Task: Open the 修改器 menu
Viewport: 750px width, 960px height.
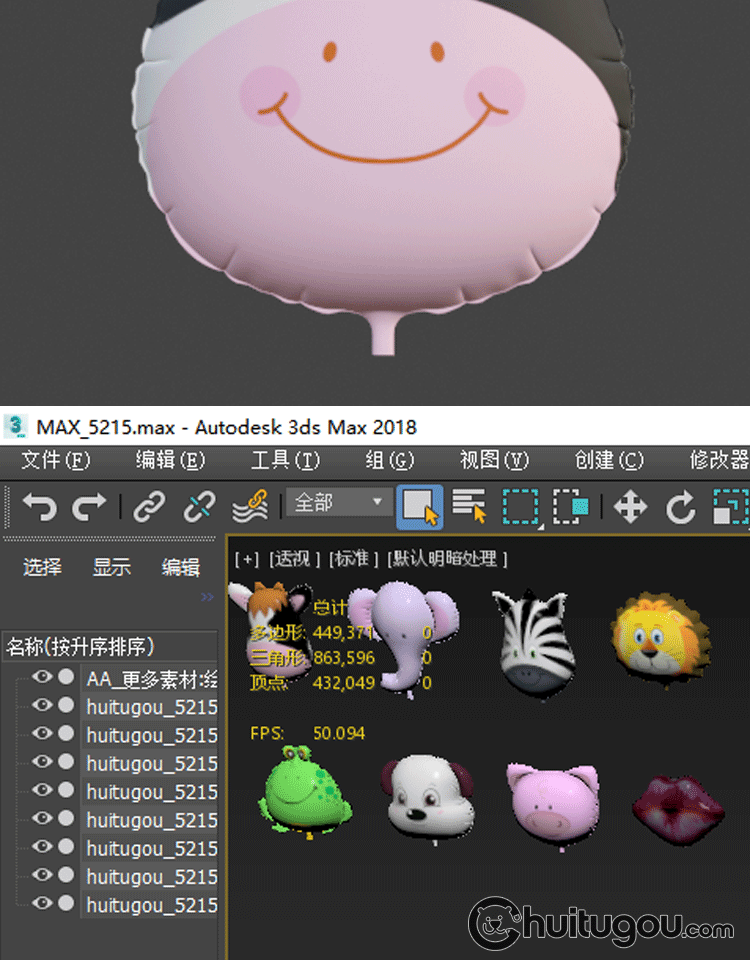Action: (x=719, y=460)
